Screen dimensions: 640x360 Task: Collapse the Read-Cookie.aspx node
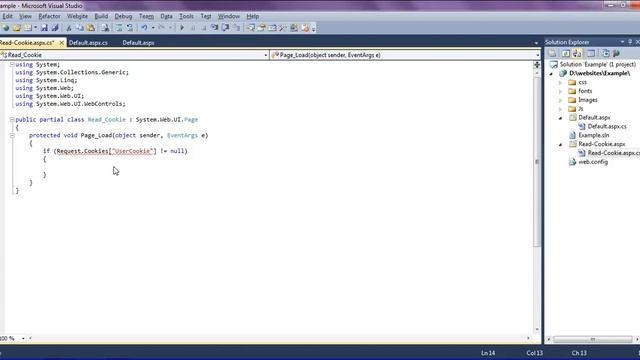(560, 144)
